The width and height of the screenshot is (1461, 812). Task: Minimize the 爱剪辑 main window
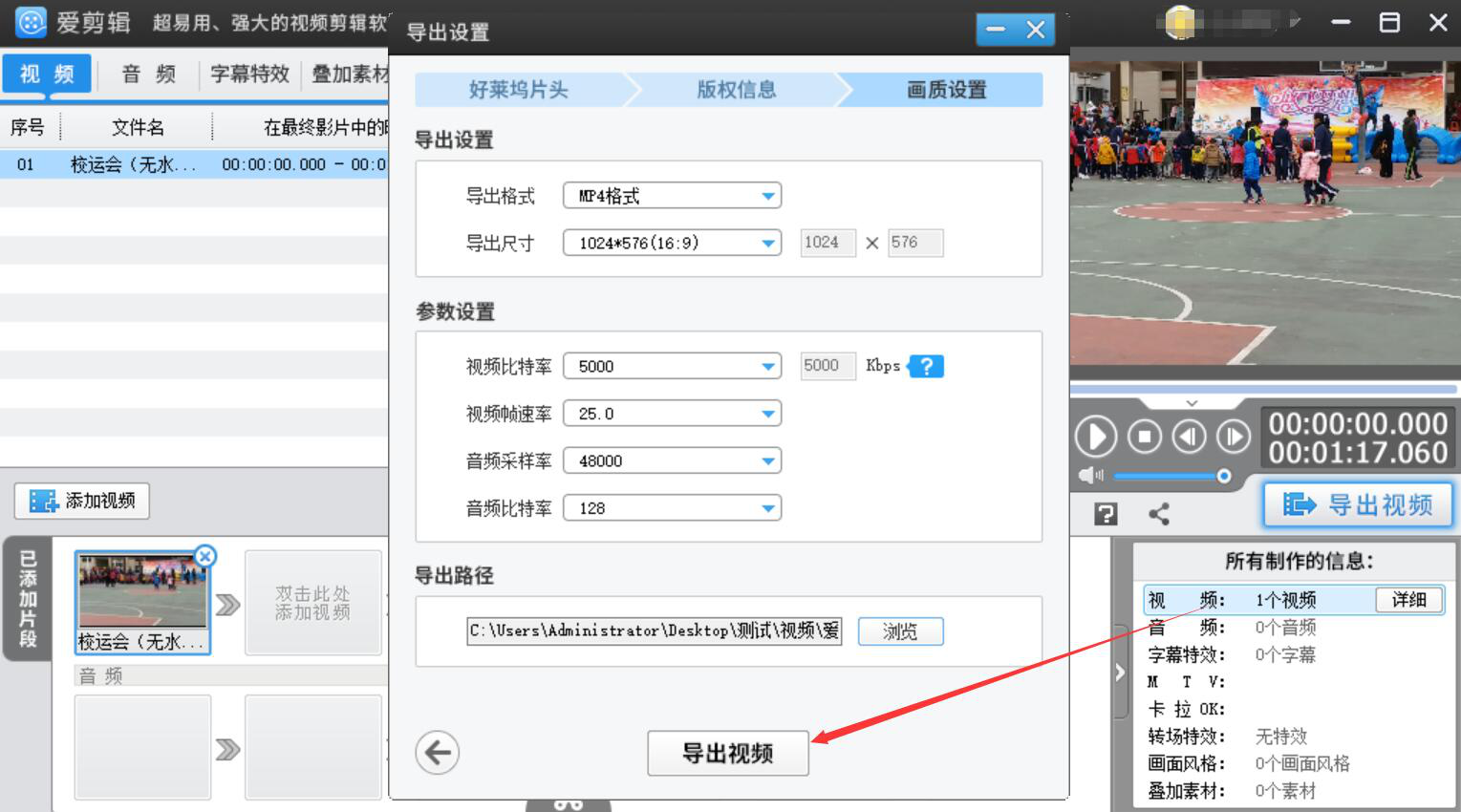(x=1341, y=22)
